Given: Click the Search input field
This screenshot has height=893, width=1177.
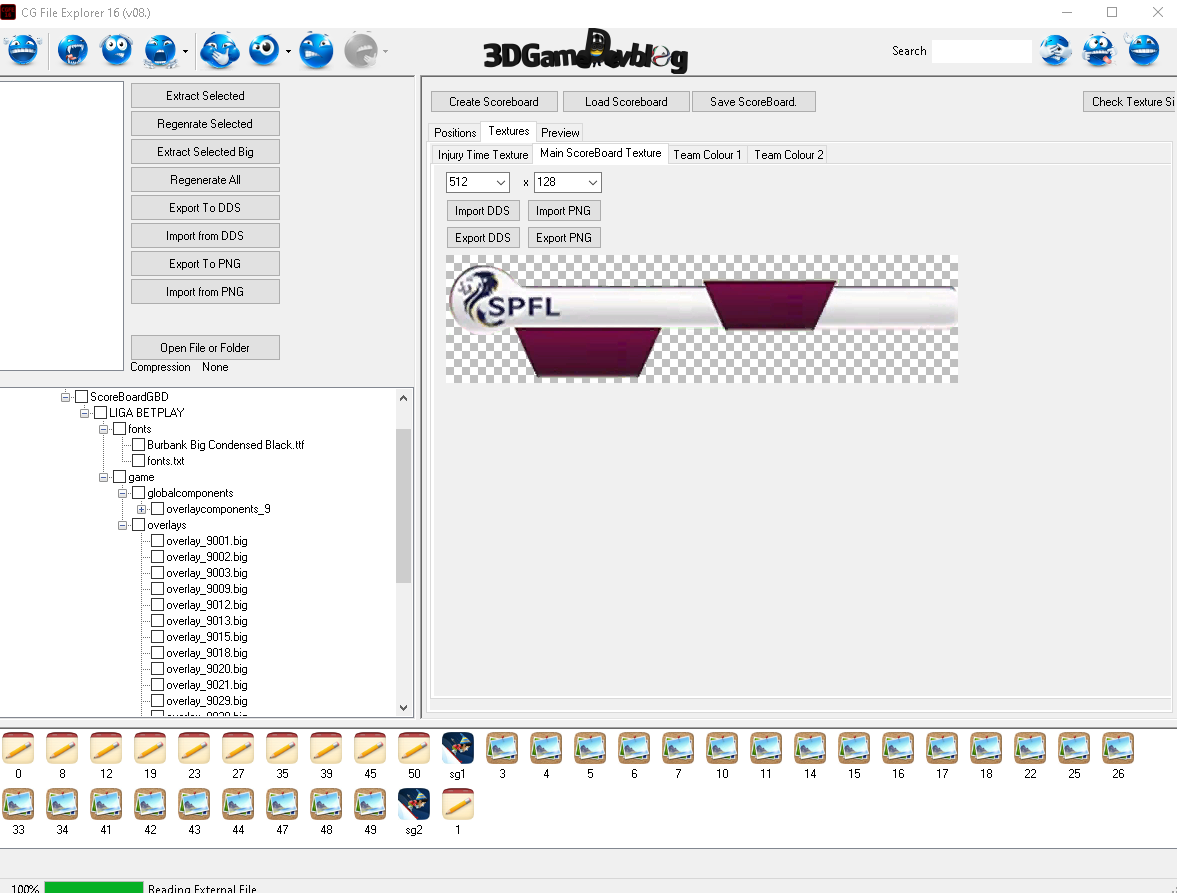Looking at the screenshot, I should coord(981,51).
